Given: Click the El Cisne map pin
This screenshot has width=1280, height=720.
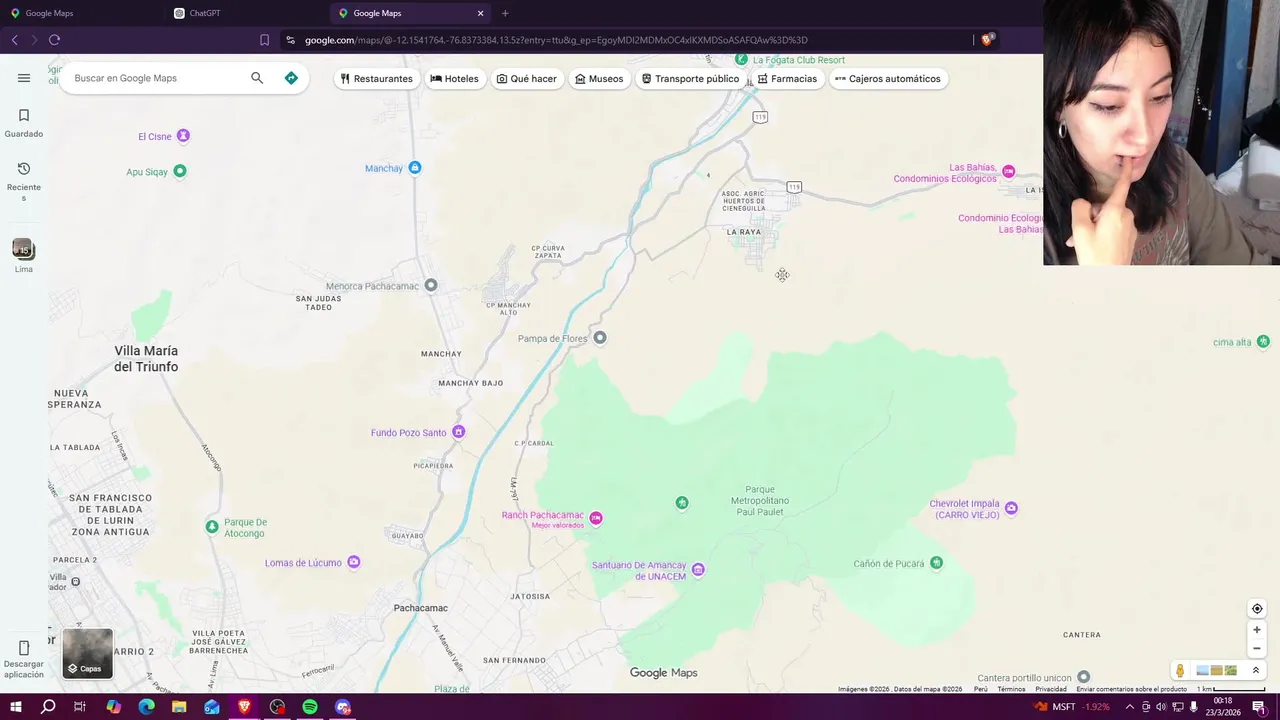Looking at the screenshot, I should click(x=183, y=136).
